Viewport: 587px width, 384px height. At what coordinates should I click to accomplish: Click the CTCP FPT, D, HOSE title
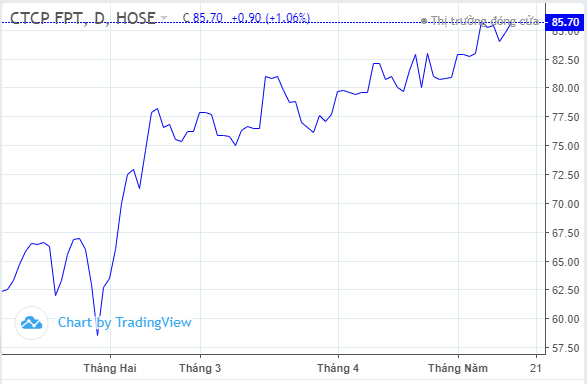coord(83,18)
